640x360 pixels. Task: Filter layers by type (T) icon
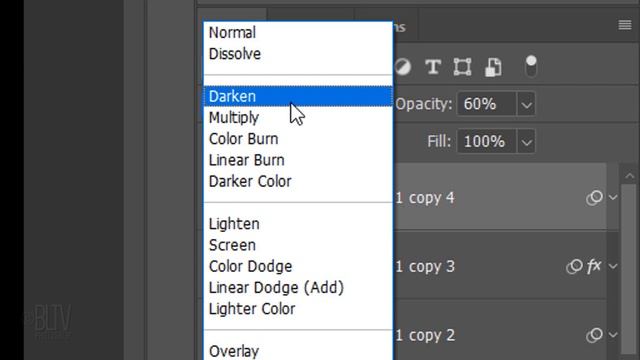433,67
